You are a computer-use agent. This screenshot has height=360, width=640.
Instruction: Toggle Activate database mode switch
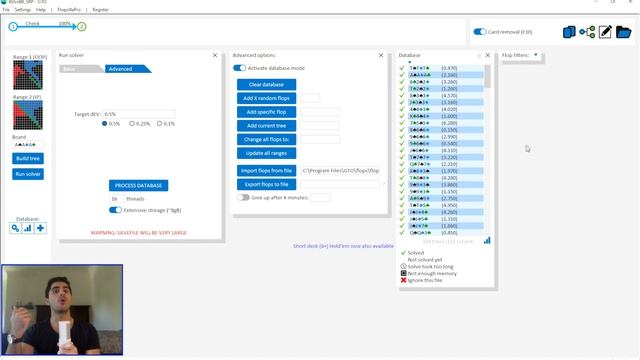[240, 68]
